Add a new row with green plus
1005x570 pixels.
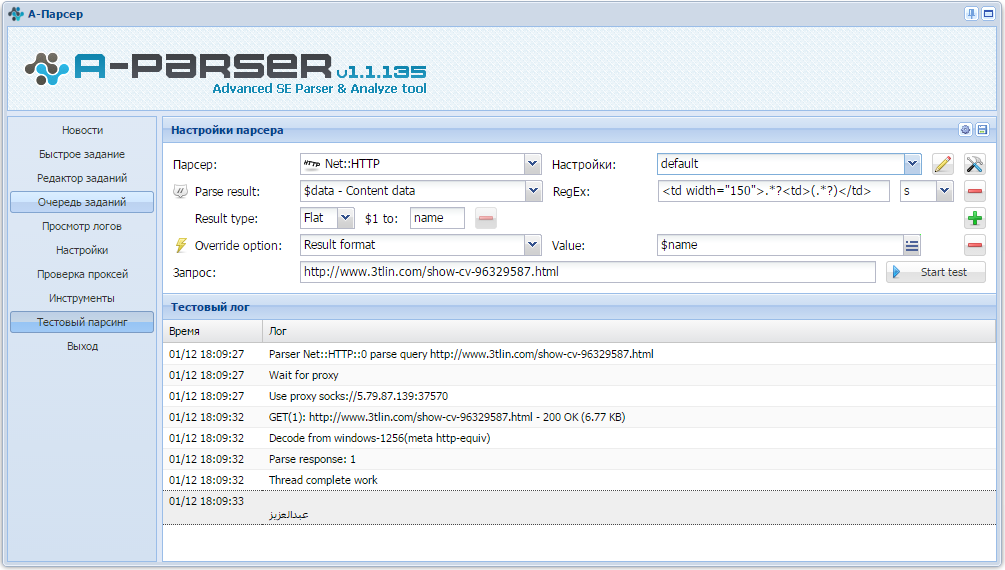click(974, 218)
